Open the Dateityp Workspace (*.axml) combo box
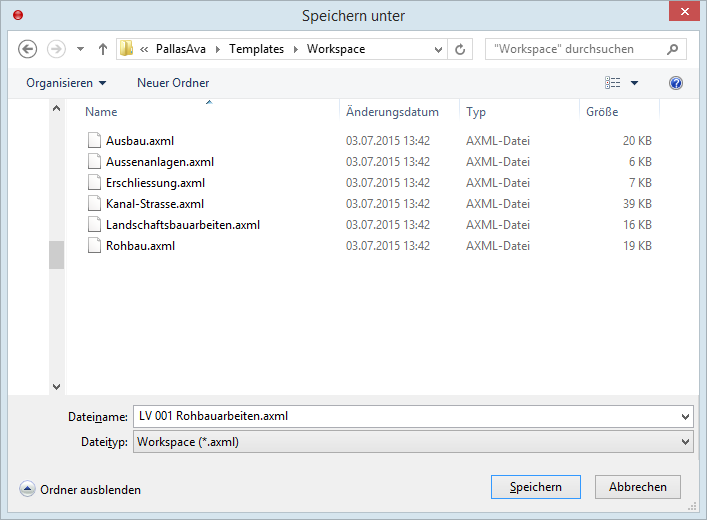The width and height of the screenshot is (707, 520). tap(413, 442)
